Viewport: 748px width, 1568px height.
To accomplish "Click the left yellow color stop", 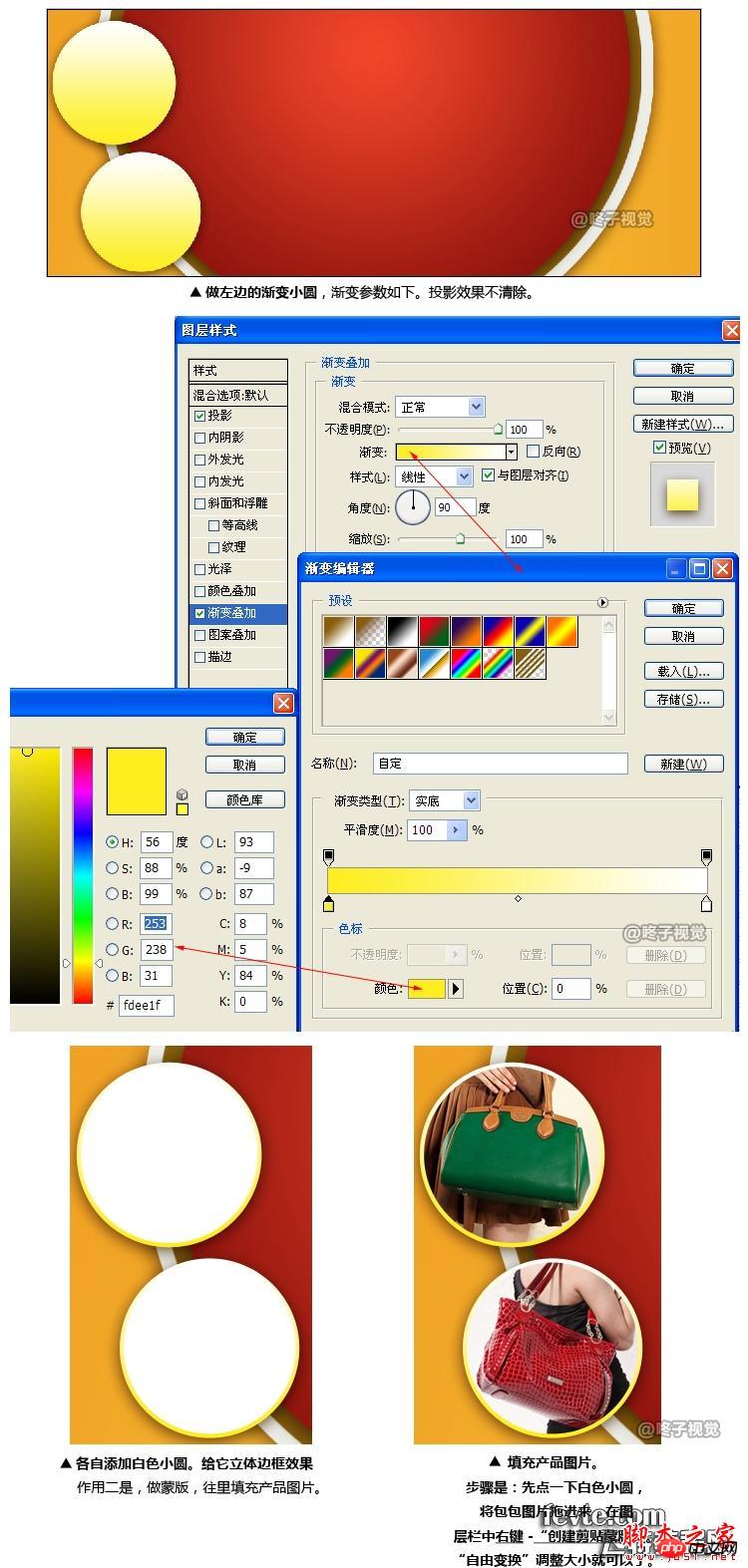I will tap(328, 905).
